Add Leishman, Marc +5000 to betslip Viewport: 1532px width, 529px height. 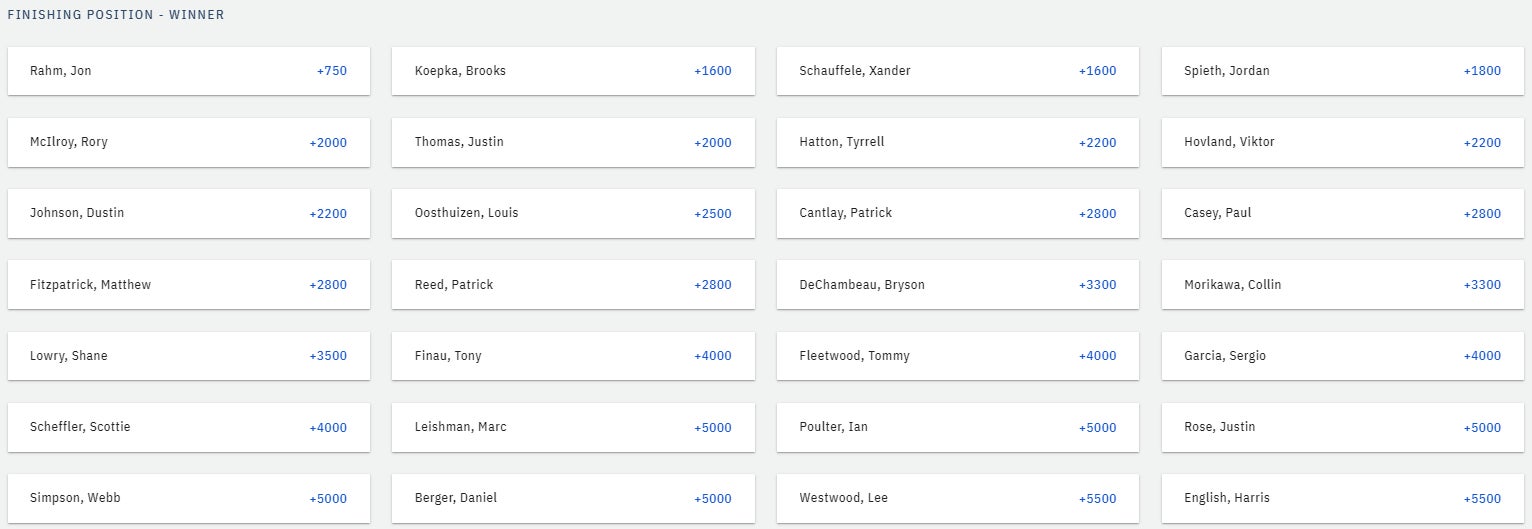(573, 427)
